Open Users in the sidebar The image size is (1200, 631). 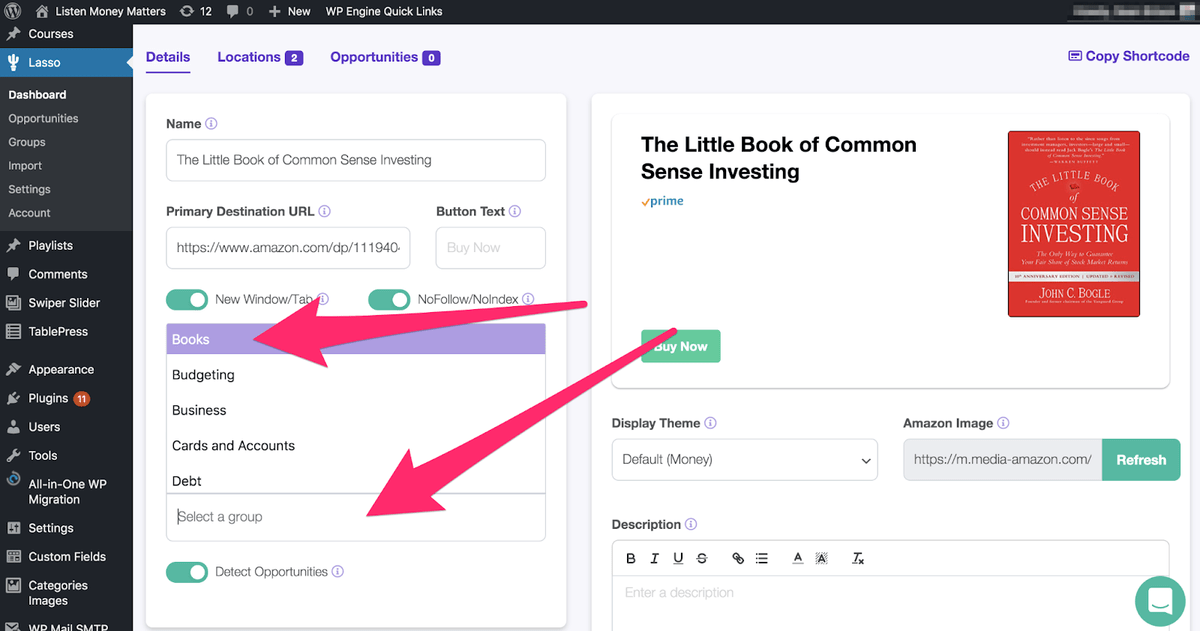click(x=44, y=427)
